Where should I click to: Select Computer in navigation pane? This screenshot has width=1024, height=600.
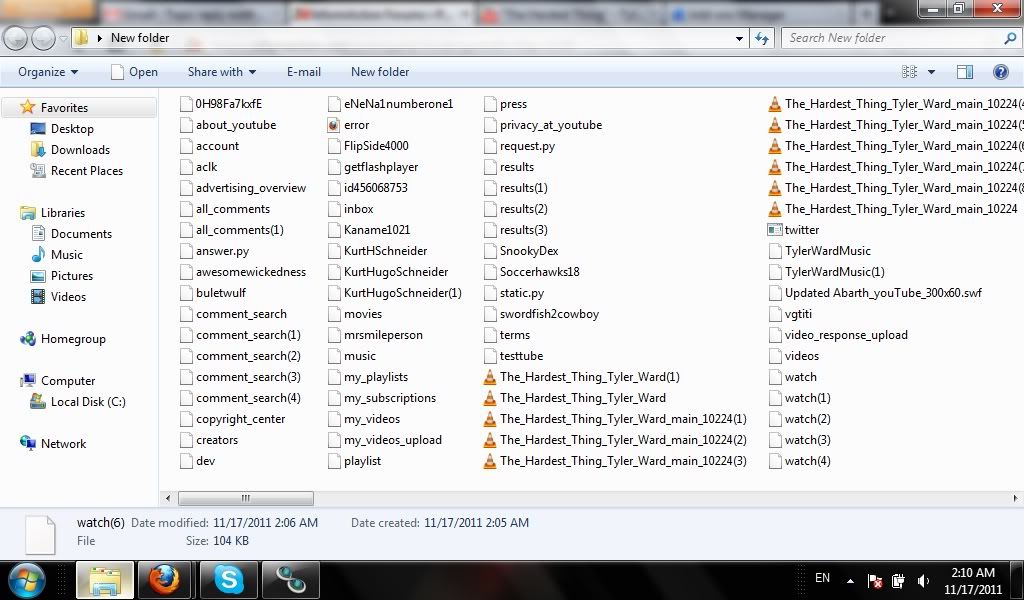[x=68, y=381]
